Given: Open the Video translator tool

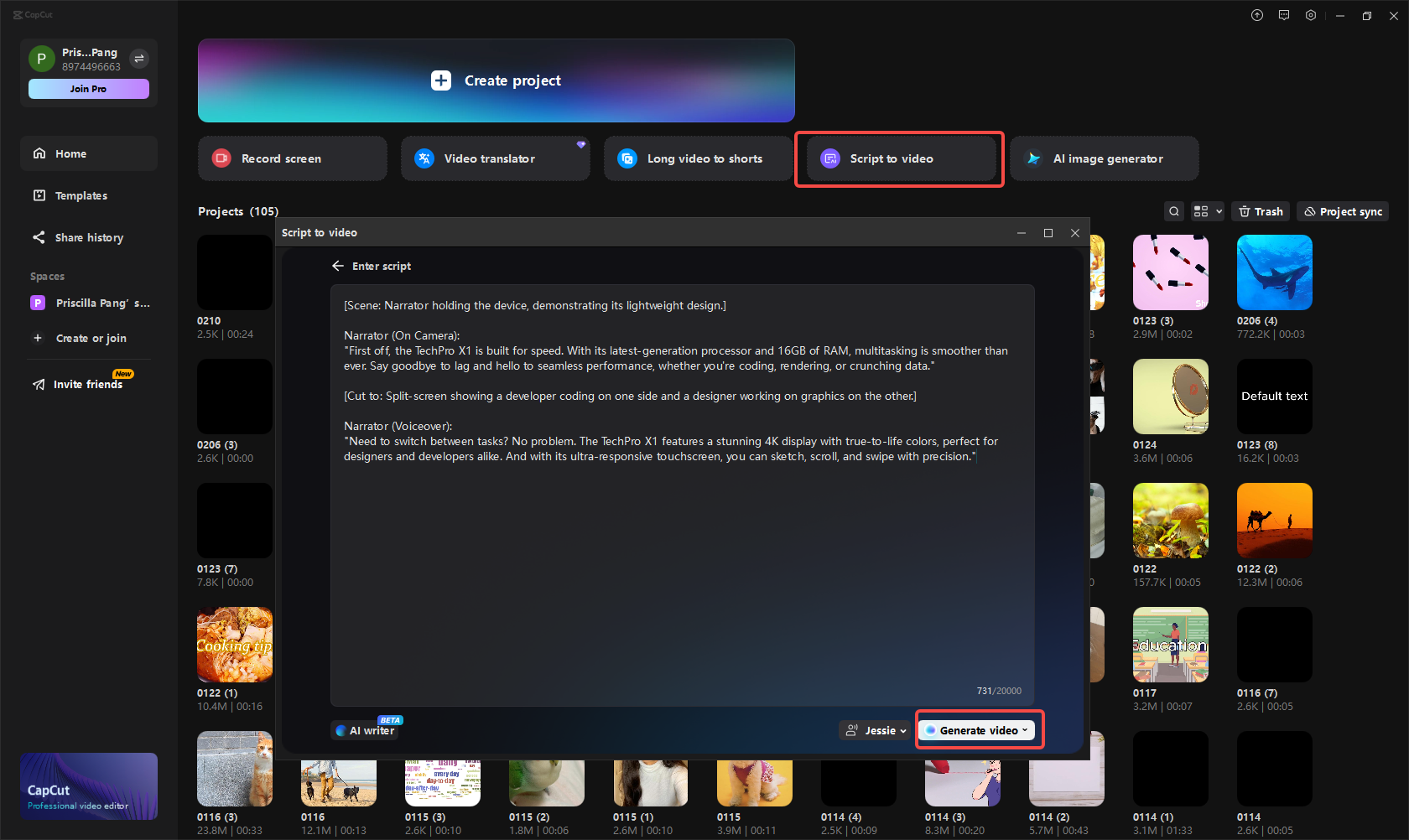Looking at the screenshot, I should (496, 158).
